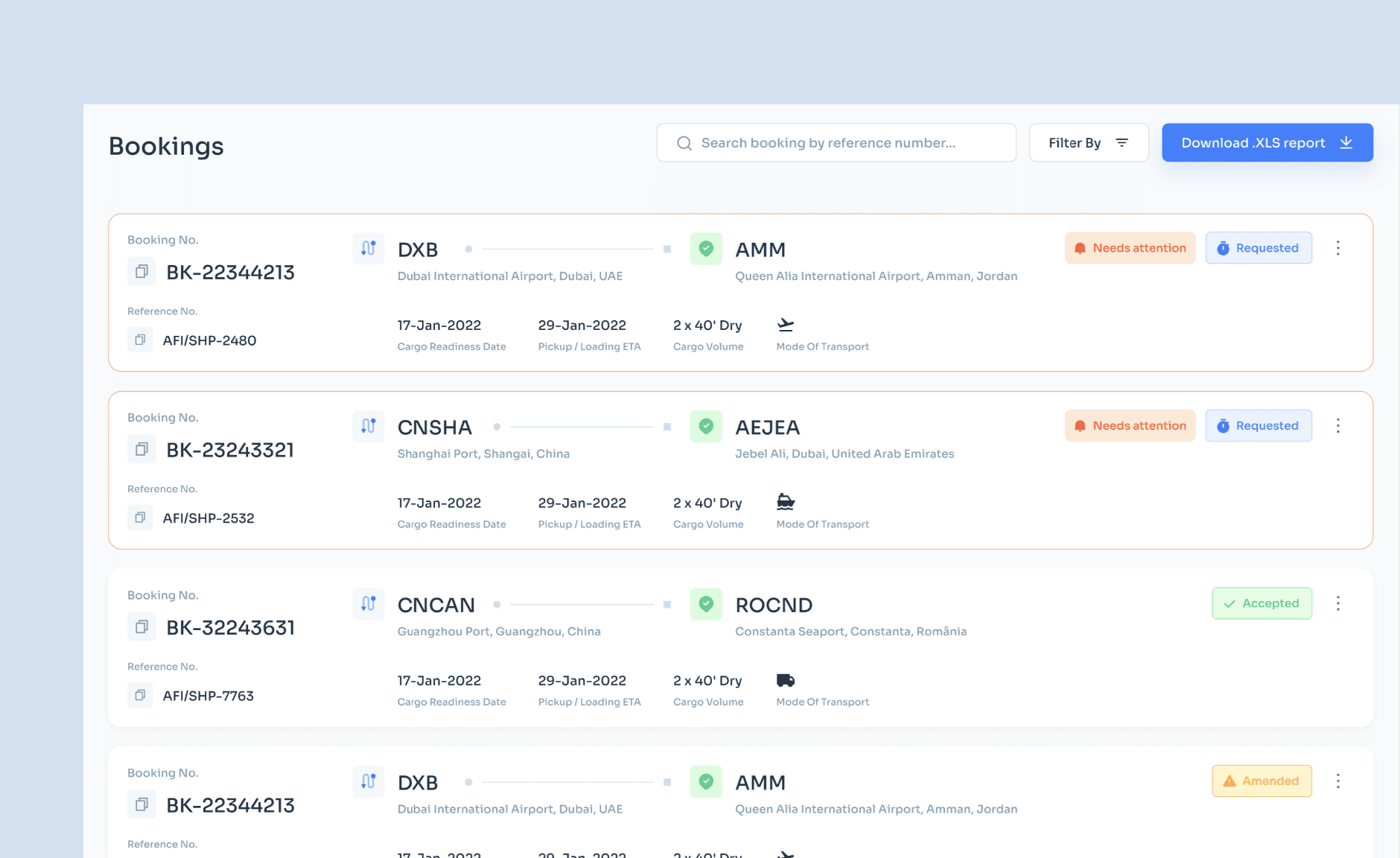Screen dimensions: 1400x858
Task: Open the kebab menu for booking BK-32243631
Action: coord(1338,603)
